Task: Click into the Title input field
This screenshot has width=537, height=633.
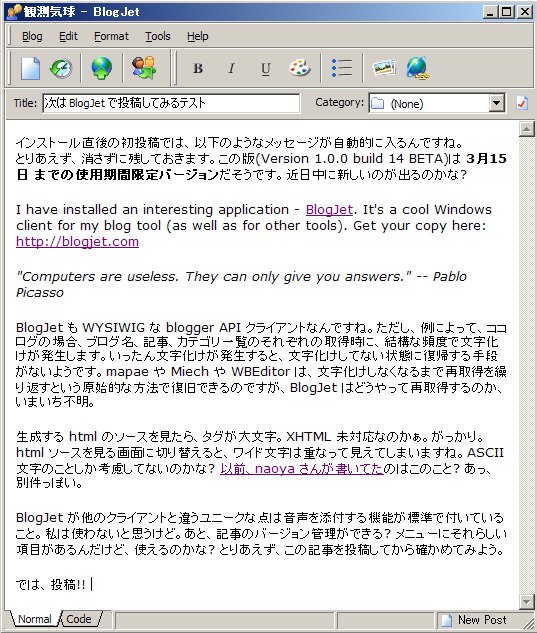Action: click(171, 103)
